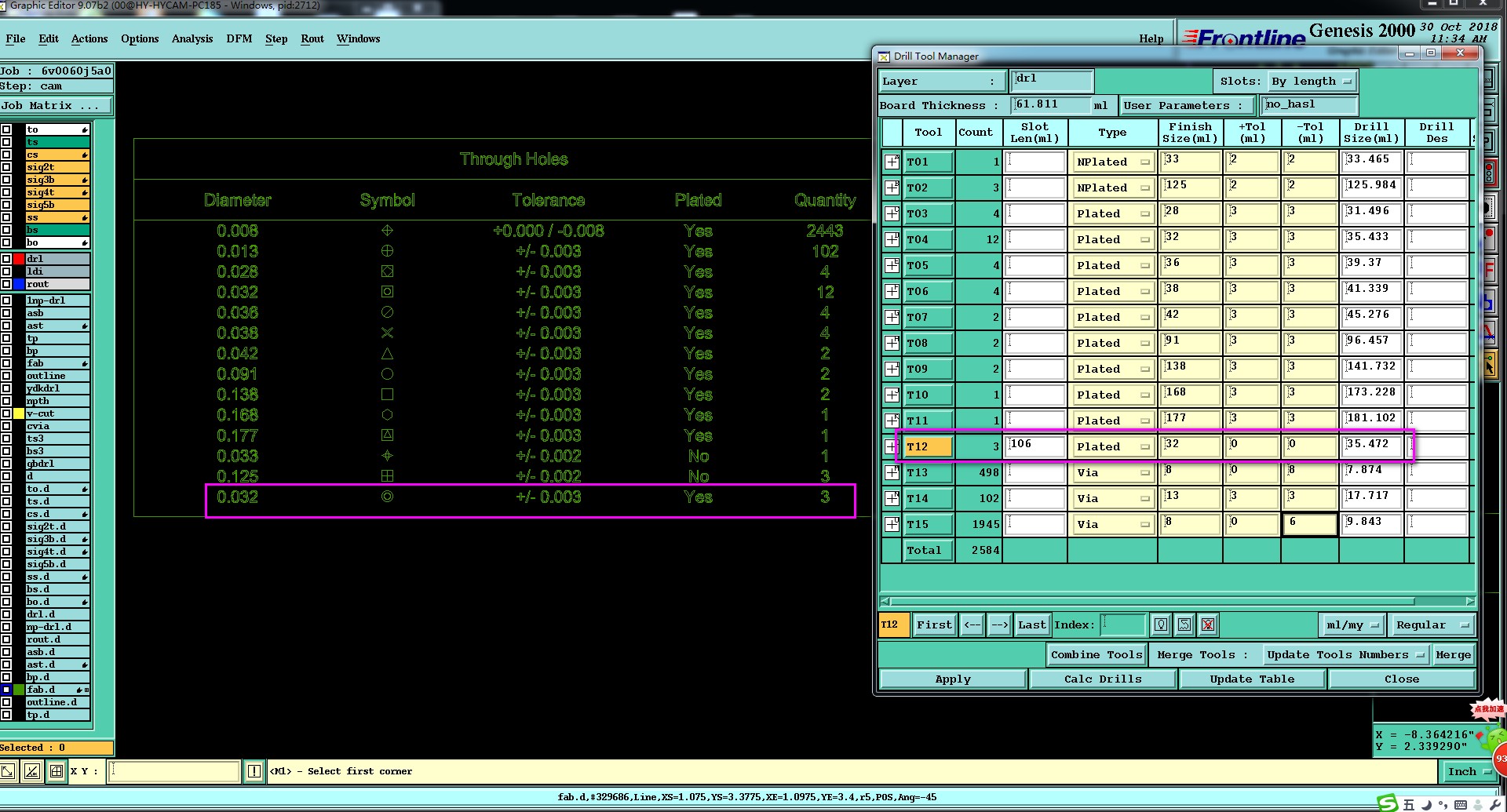Toggle the checkbox for layer 'outline'
1507x812 pixels.
tap(6, 376)
